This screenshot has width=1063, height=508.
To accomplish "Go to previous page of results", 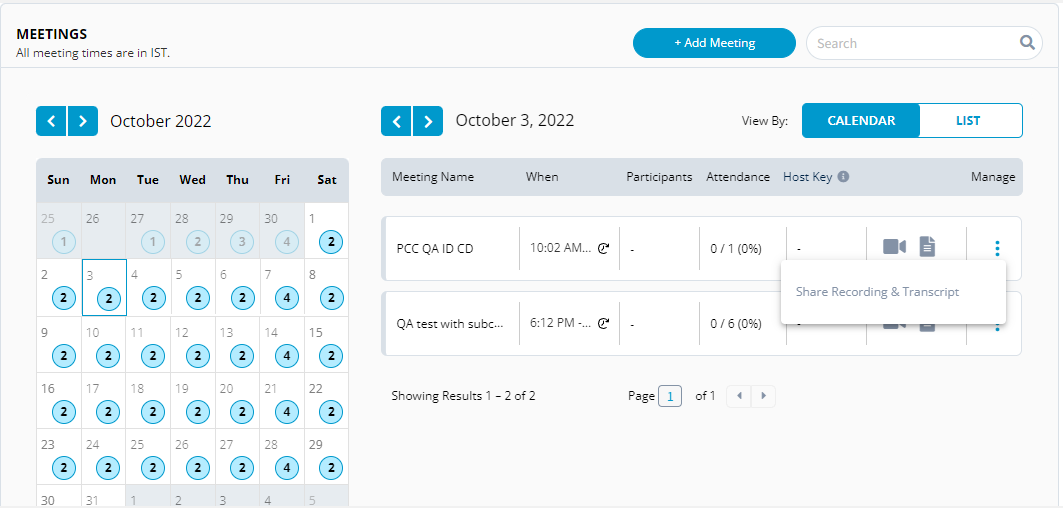I will coord(739,396).
